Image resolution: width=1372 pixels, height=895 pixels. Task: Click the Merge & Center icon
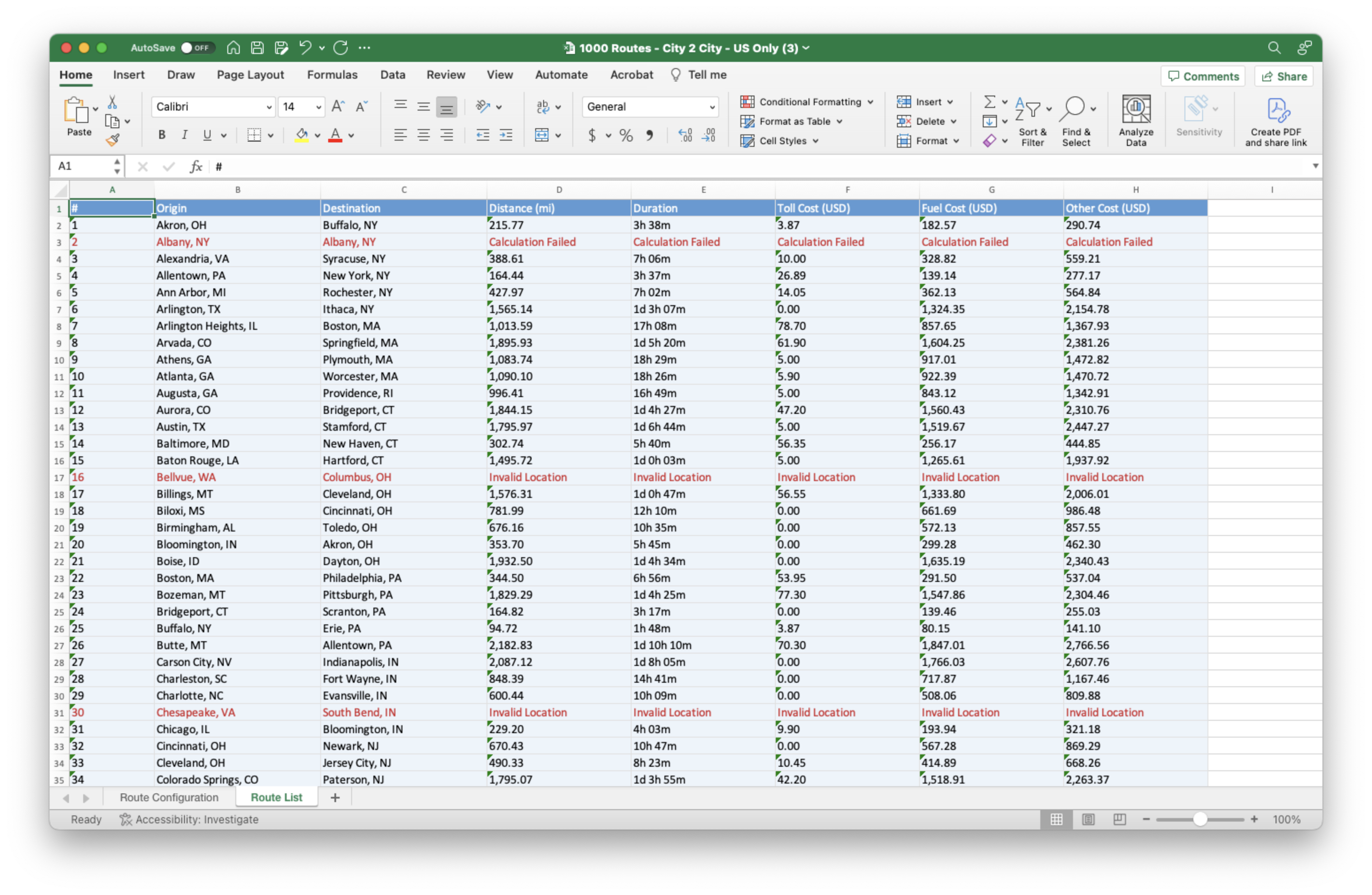[x=542, y=135]
